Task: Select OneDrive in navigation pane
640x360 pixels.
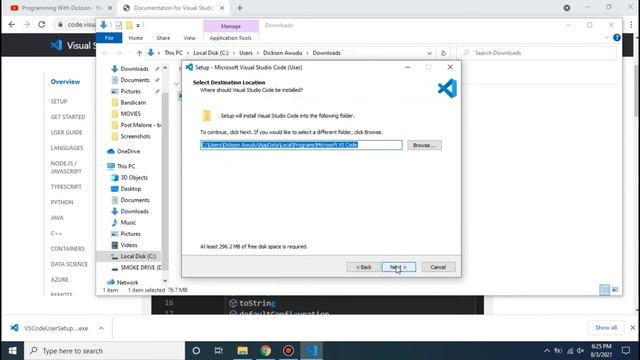Action: point(128,151)
